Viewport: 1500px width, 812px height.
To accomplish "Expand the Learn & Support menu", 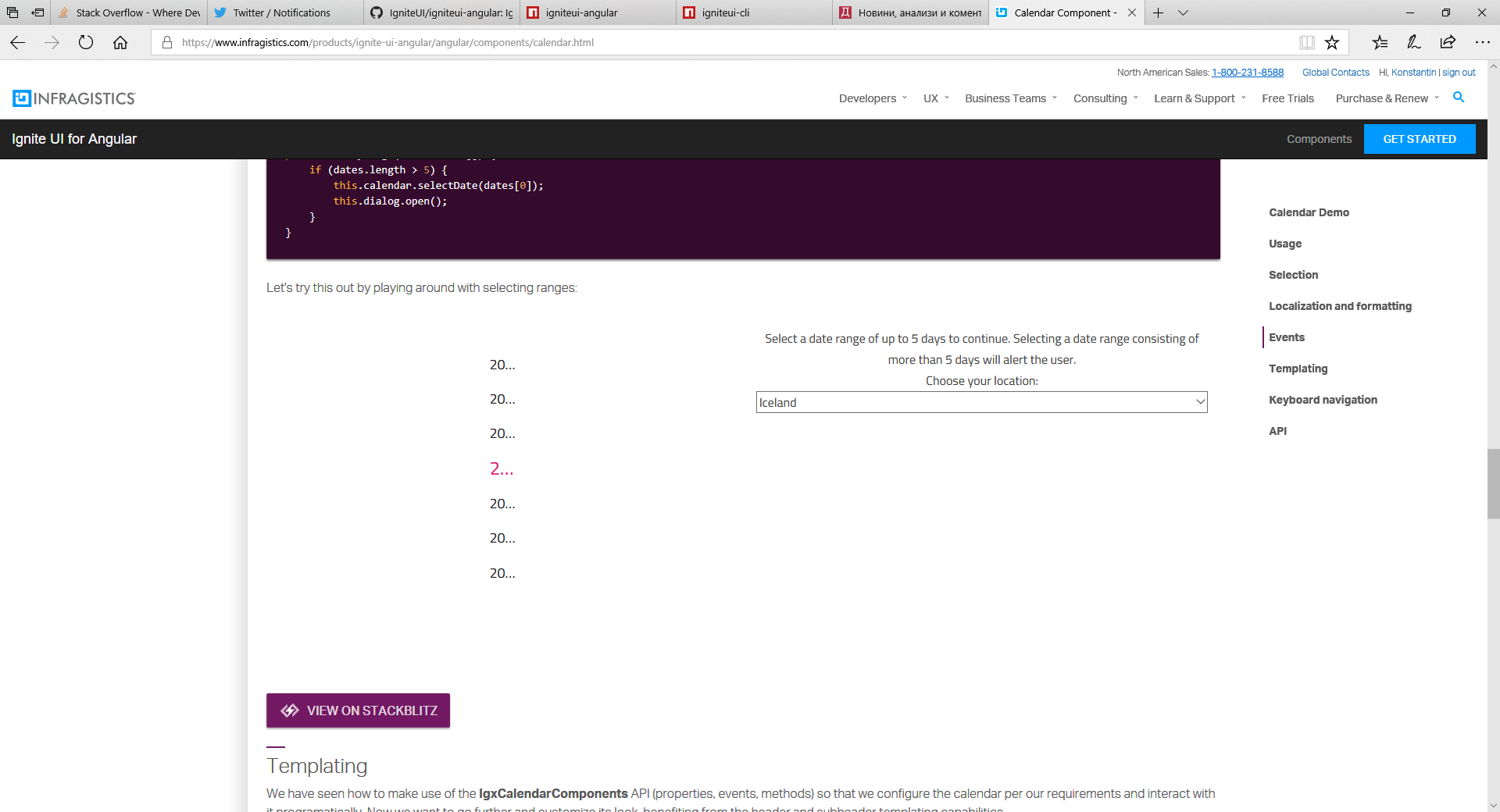I will coord(1200,98).
